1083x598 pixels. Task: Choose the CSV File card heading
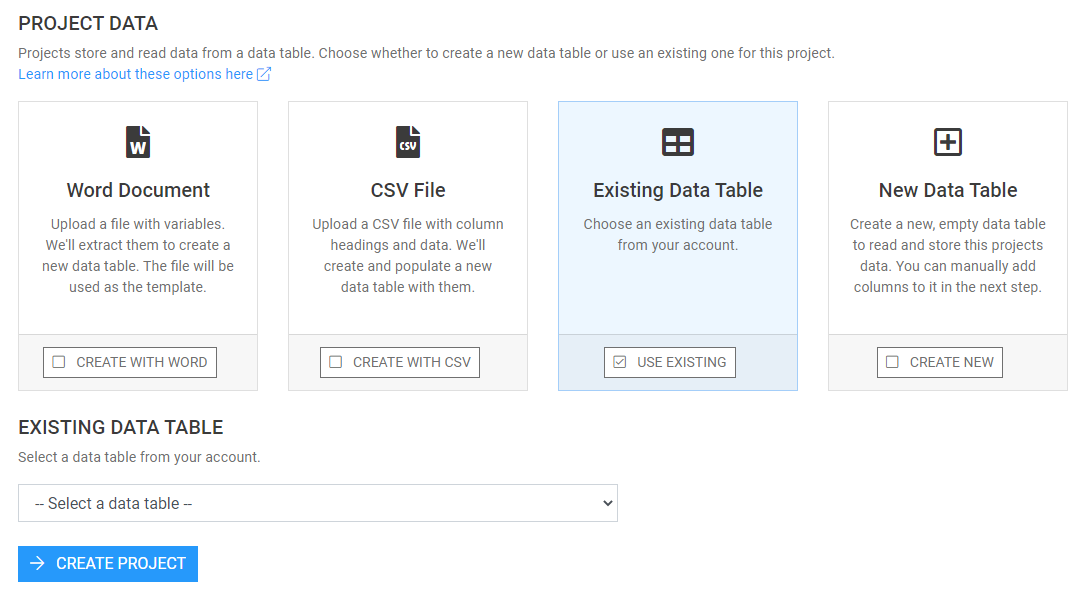[408, 190]
